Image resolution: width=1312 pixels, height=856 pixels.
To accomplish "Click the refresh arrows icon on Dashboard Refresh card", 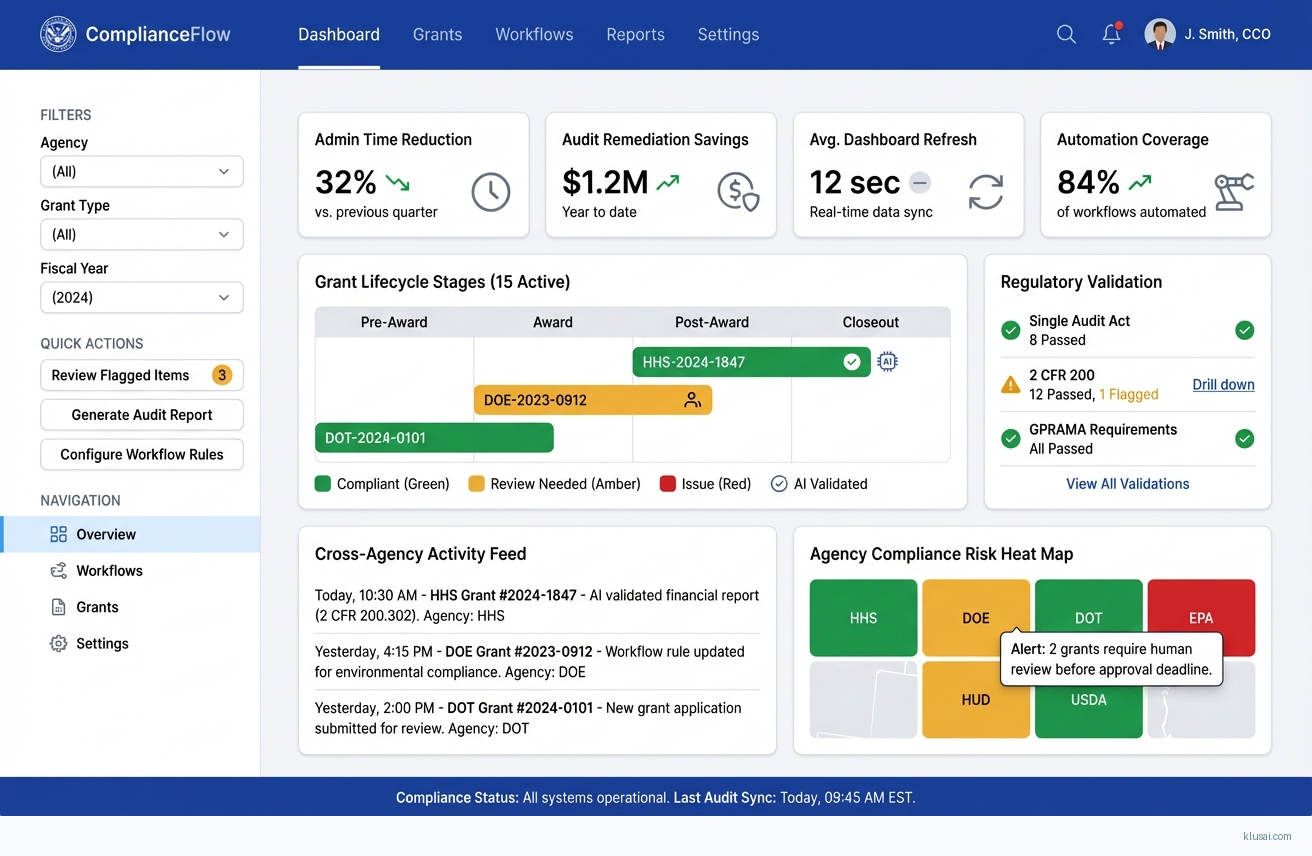I will [x=985, y=191].
